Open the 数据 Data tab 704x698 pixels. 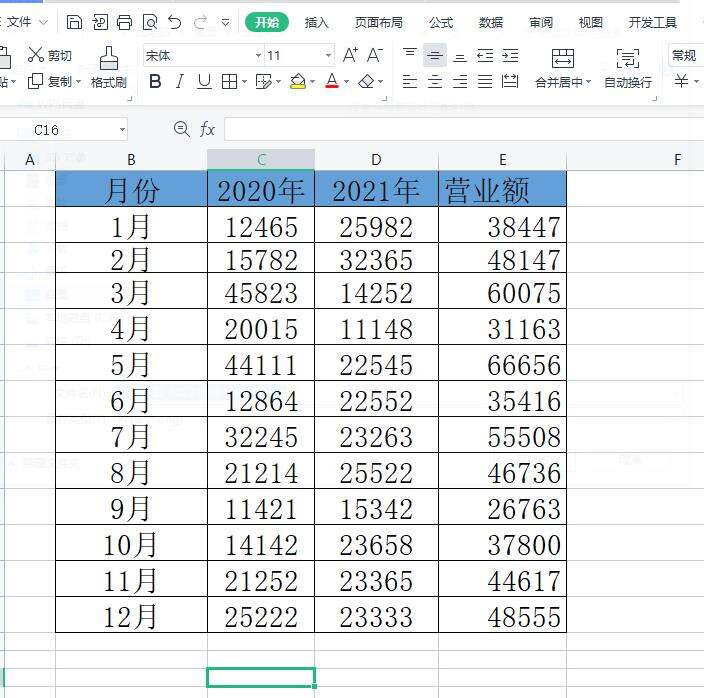(x=491, y=22)
